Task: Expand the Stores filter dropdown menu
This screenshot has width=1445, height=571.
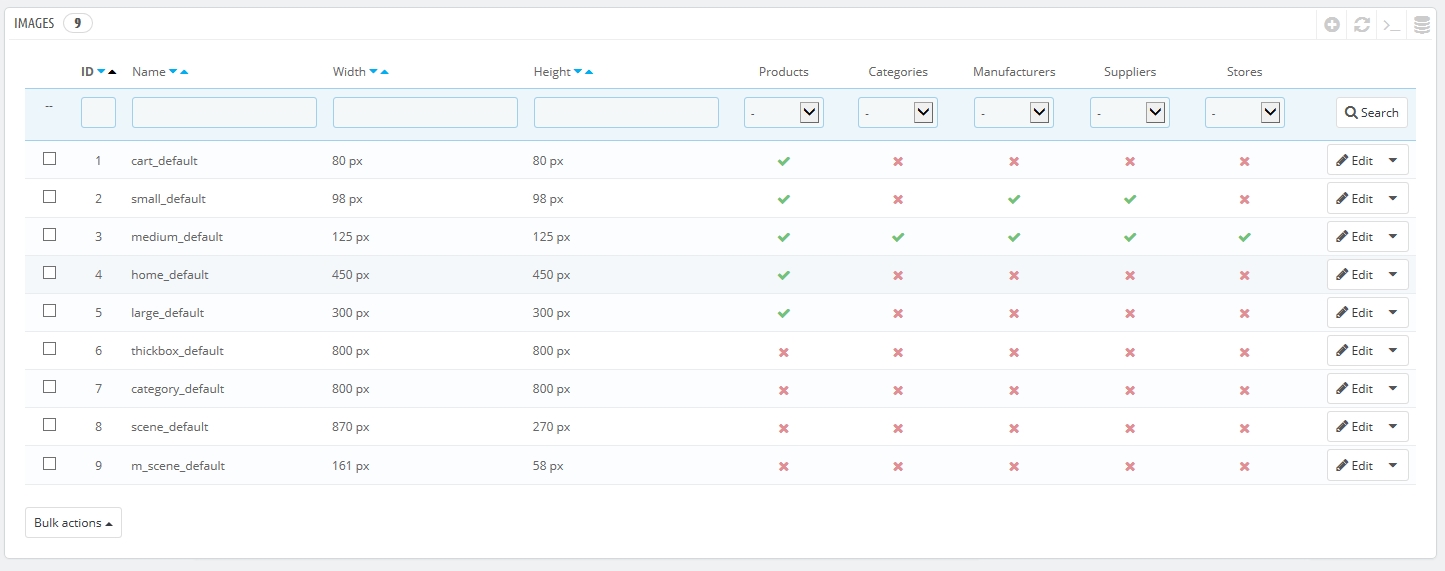Action: [x=1244, y=113]
